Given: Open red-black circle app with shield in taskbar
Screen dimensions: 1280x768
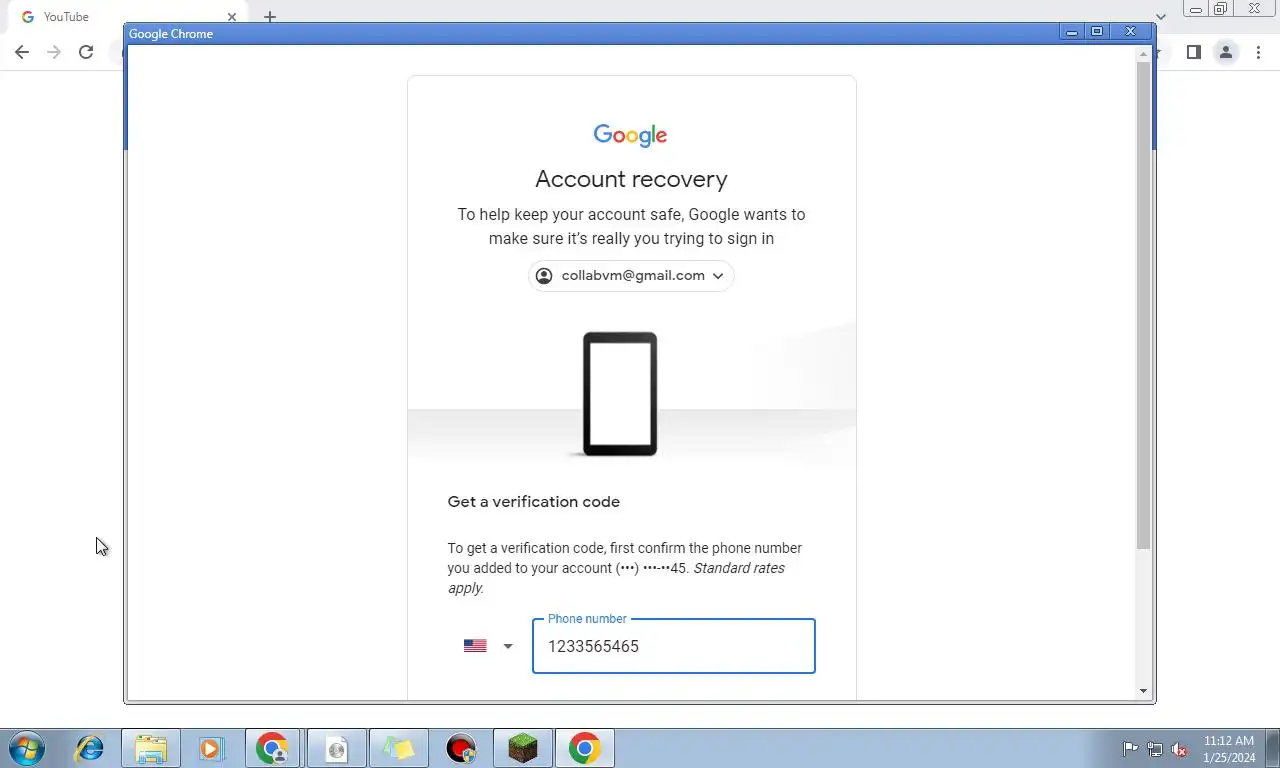Looking at the screenshot, I should (461, 748).
